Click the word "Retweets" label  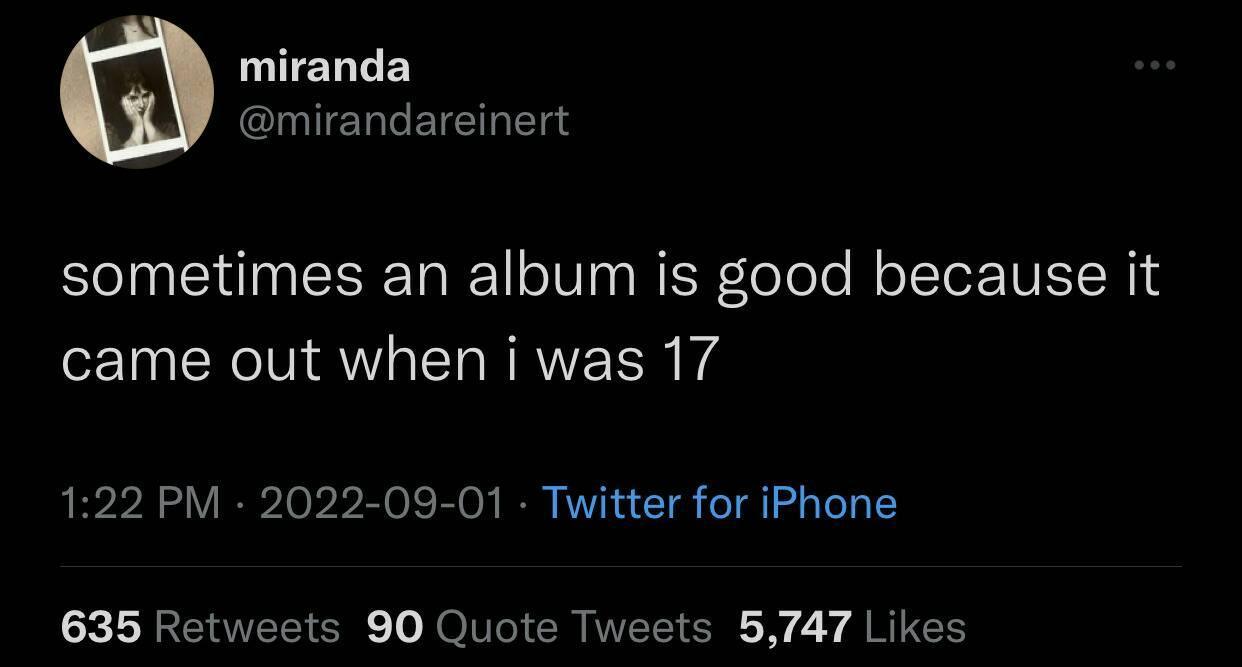(248, 627)
